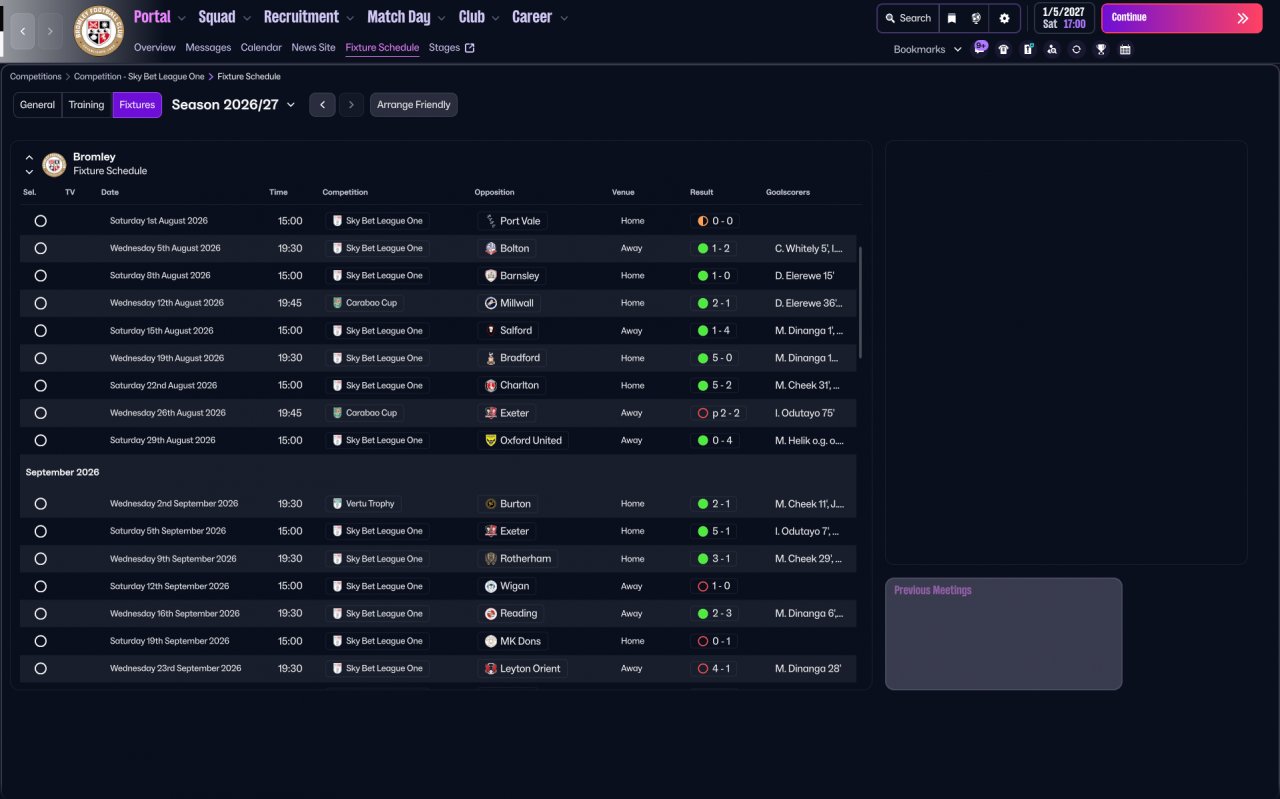The image size is (1280, 799).
Task: Open the Overview sub-tab
Action: [155, 47]
